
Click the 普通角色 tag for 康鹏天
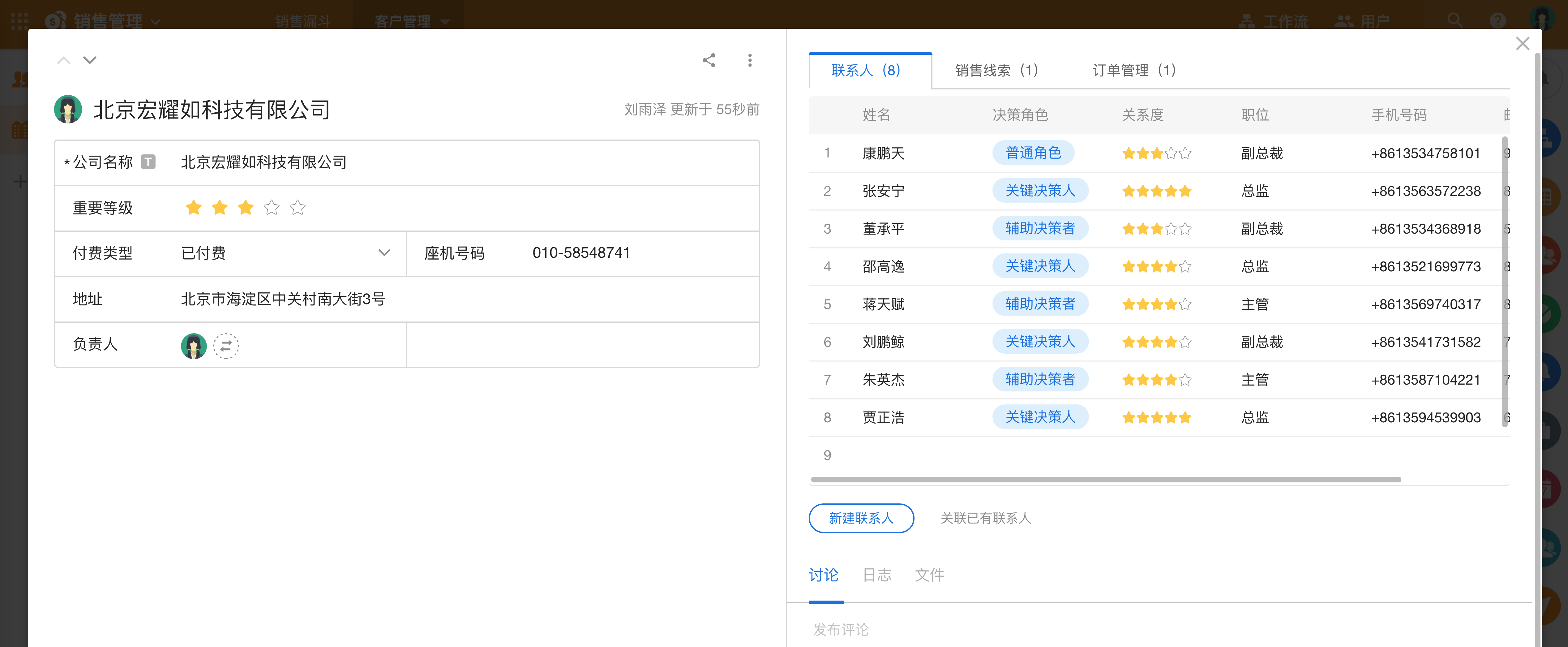pos(1033,153)
